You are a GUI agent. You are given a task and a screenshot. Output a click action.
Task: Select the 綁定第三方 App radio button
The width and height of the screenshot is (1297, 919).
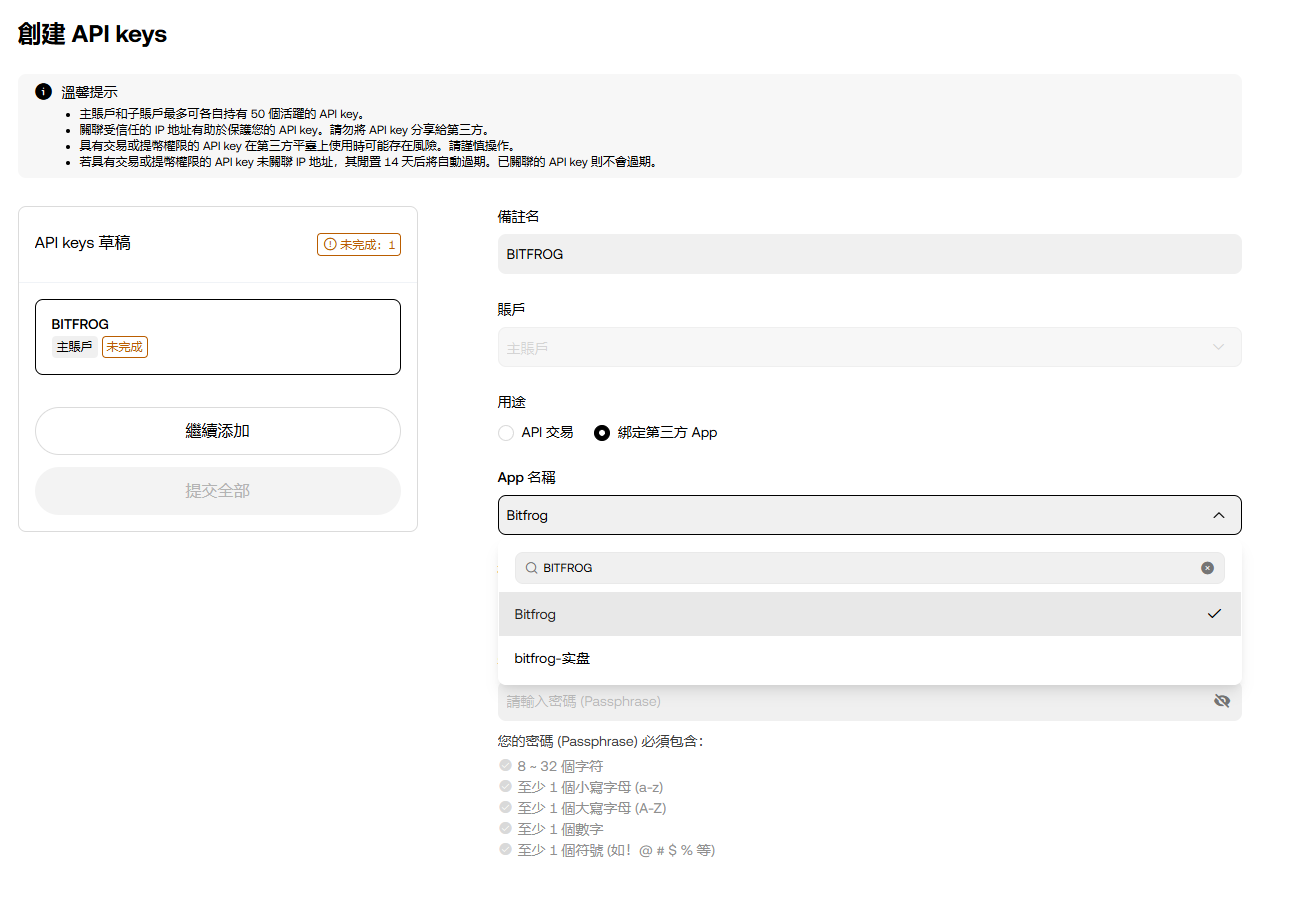602,433
